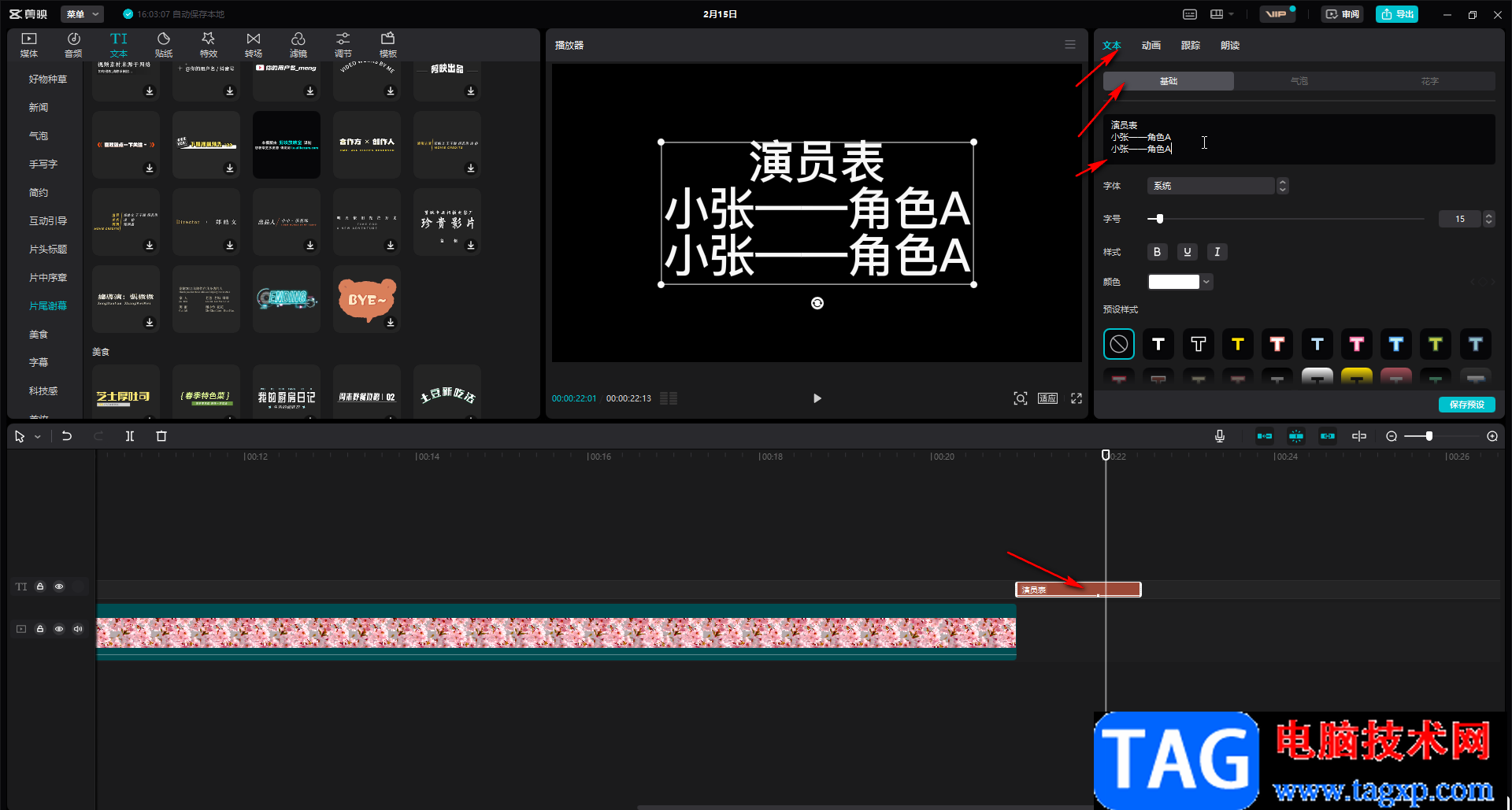Screen dimensions: 1512x810
Task: Click the preview axis toggle icon
Action: [x=1359, y=436]
